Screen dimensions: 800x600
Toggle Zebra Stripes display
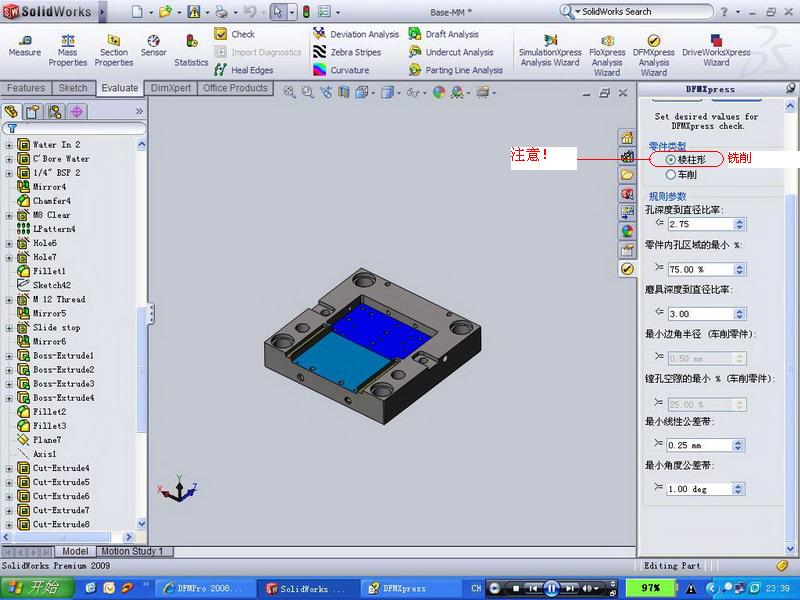pos(347,52)
